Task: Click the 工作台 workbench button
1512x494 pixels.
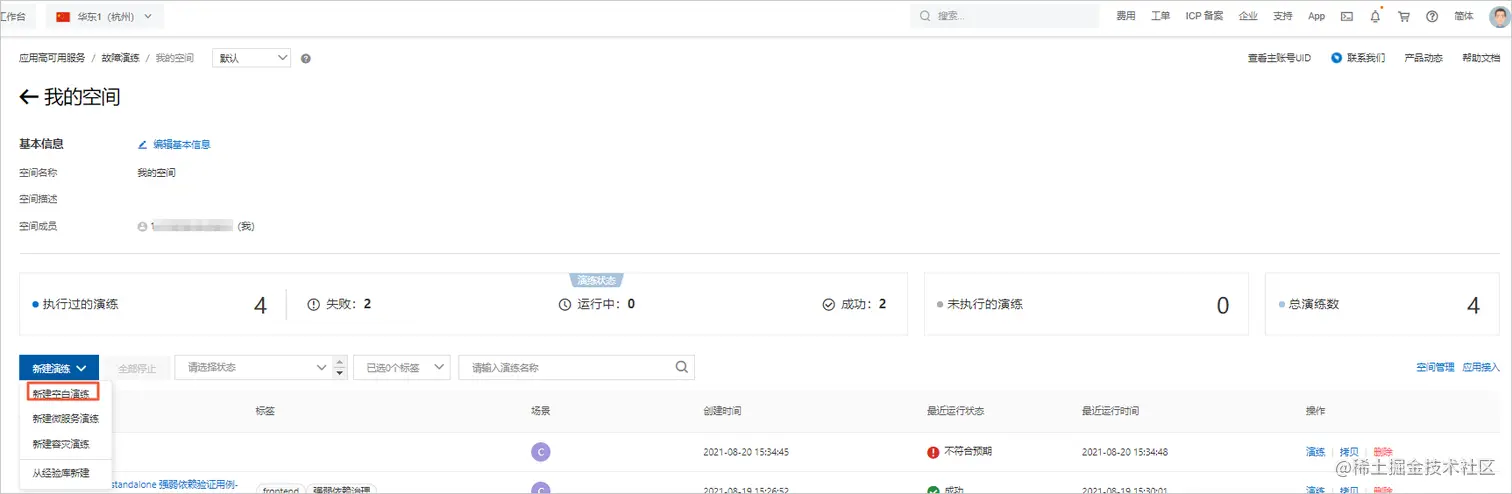Action: point(14,16)
